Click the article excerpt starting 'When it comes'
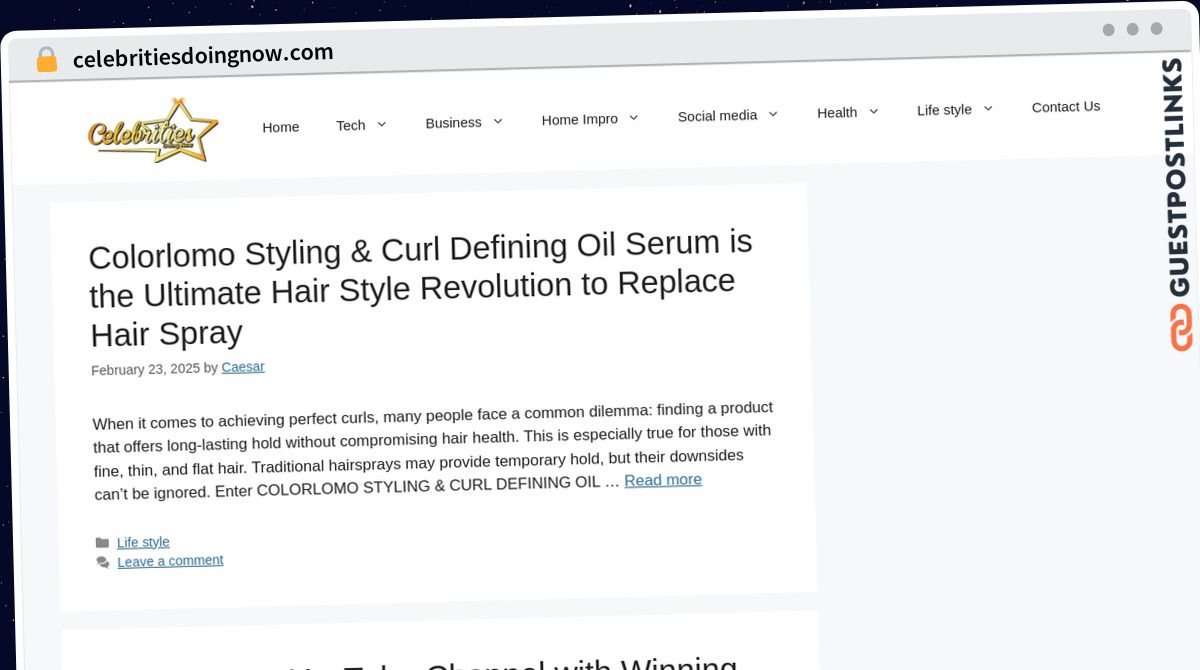 coord(433,451)
